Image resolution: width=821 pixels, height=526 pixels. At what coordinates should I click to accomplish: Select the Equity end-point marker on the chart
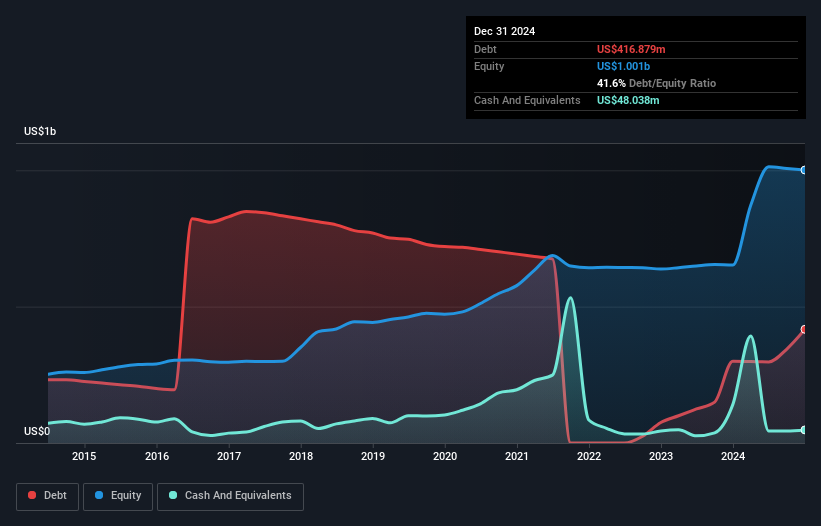point(804,170)
